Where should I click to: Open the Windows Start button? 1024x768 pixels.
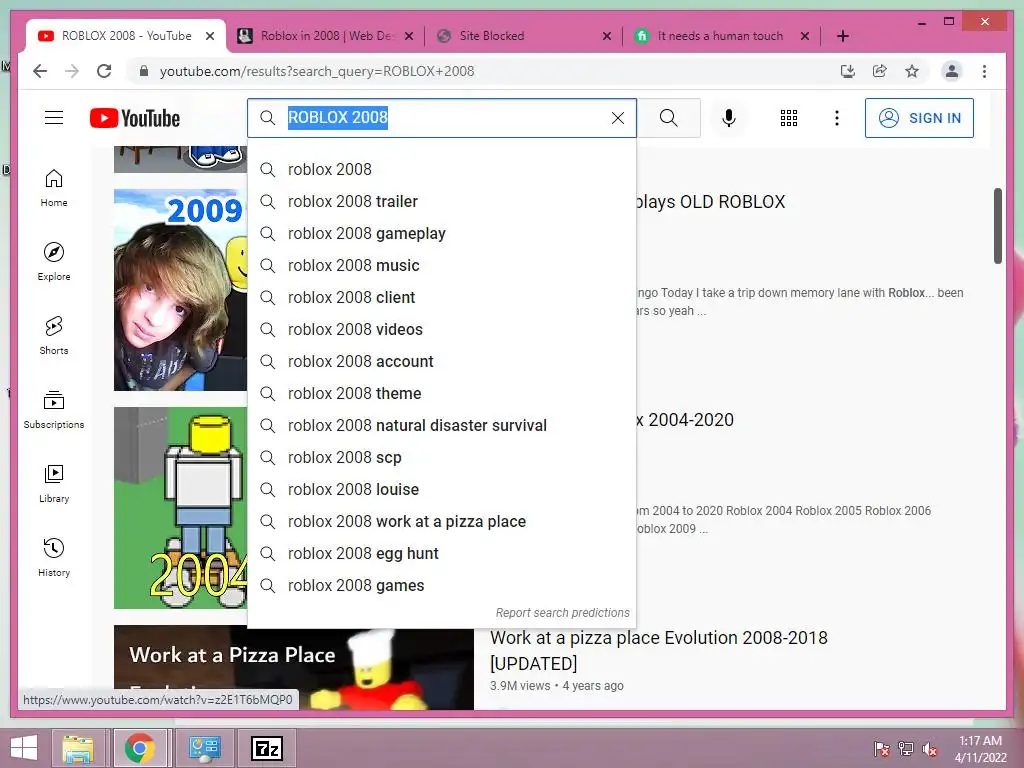pos(24,748)
